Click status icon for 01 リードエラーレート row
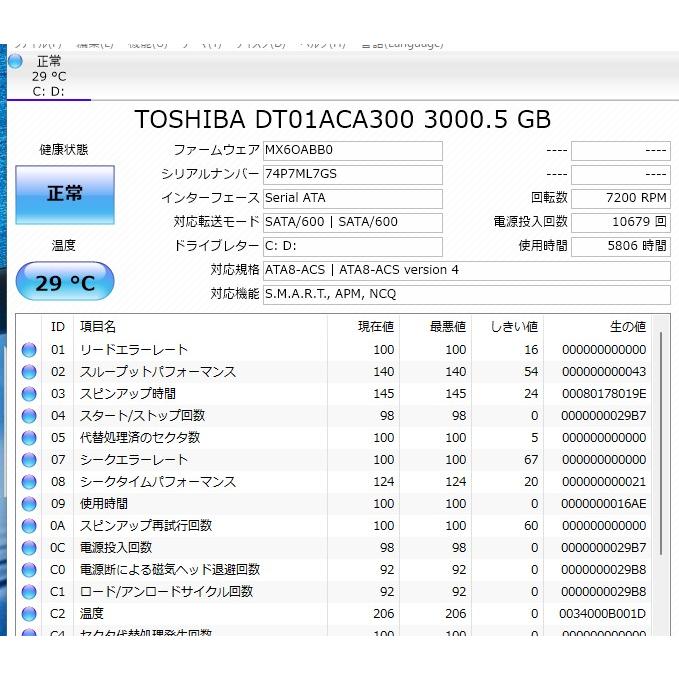 [x=29, y=349]
